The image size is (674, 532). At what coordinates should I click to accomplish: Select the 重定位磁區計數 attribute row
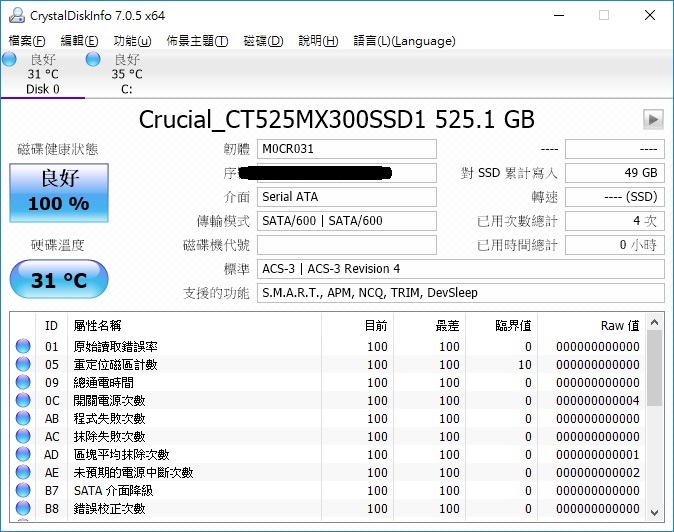coord(328,364)
